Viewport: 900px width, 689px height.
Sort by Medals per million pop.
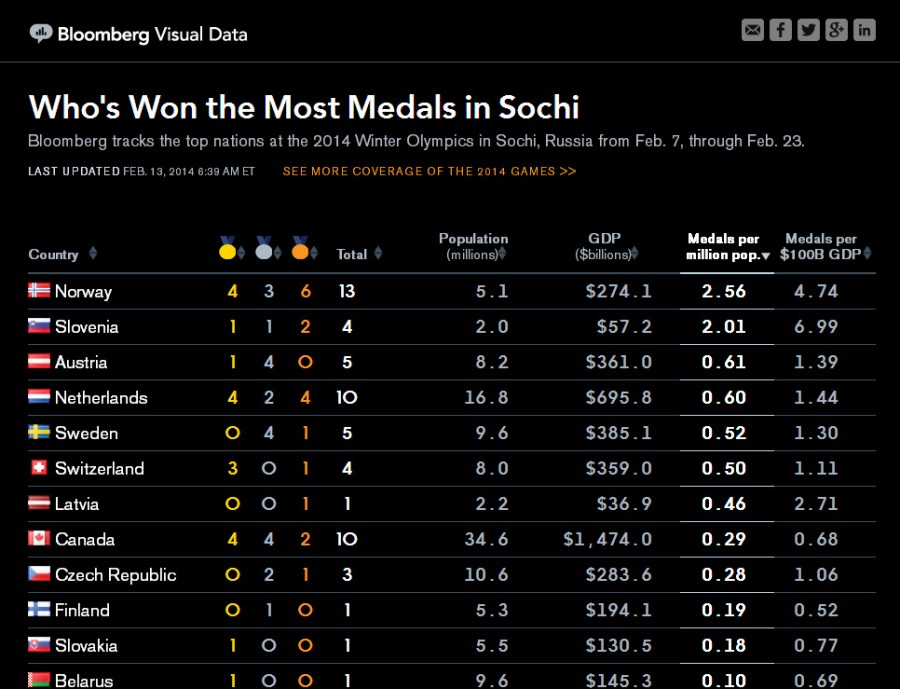(727, 247)
